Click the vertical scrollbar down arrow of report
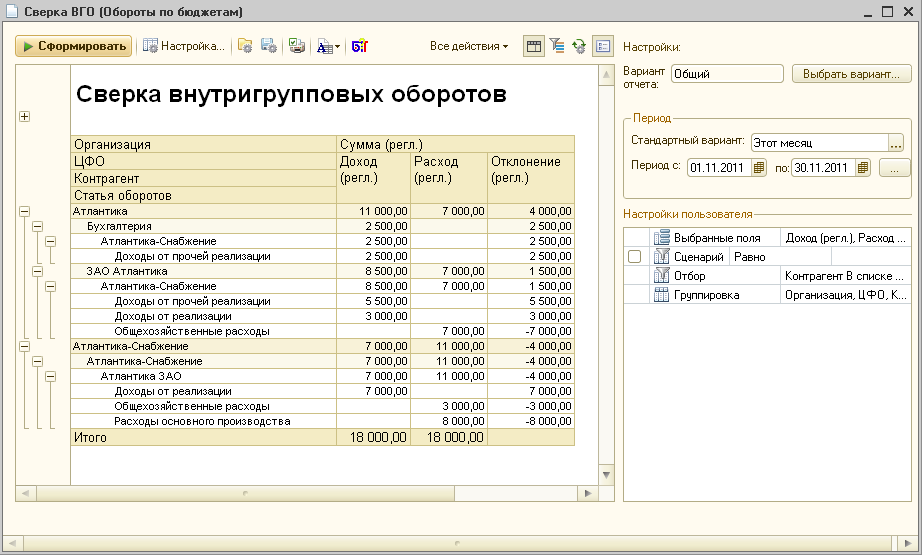The image size is (922, 555). pos(606,474)
